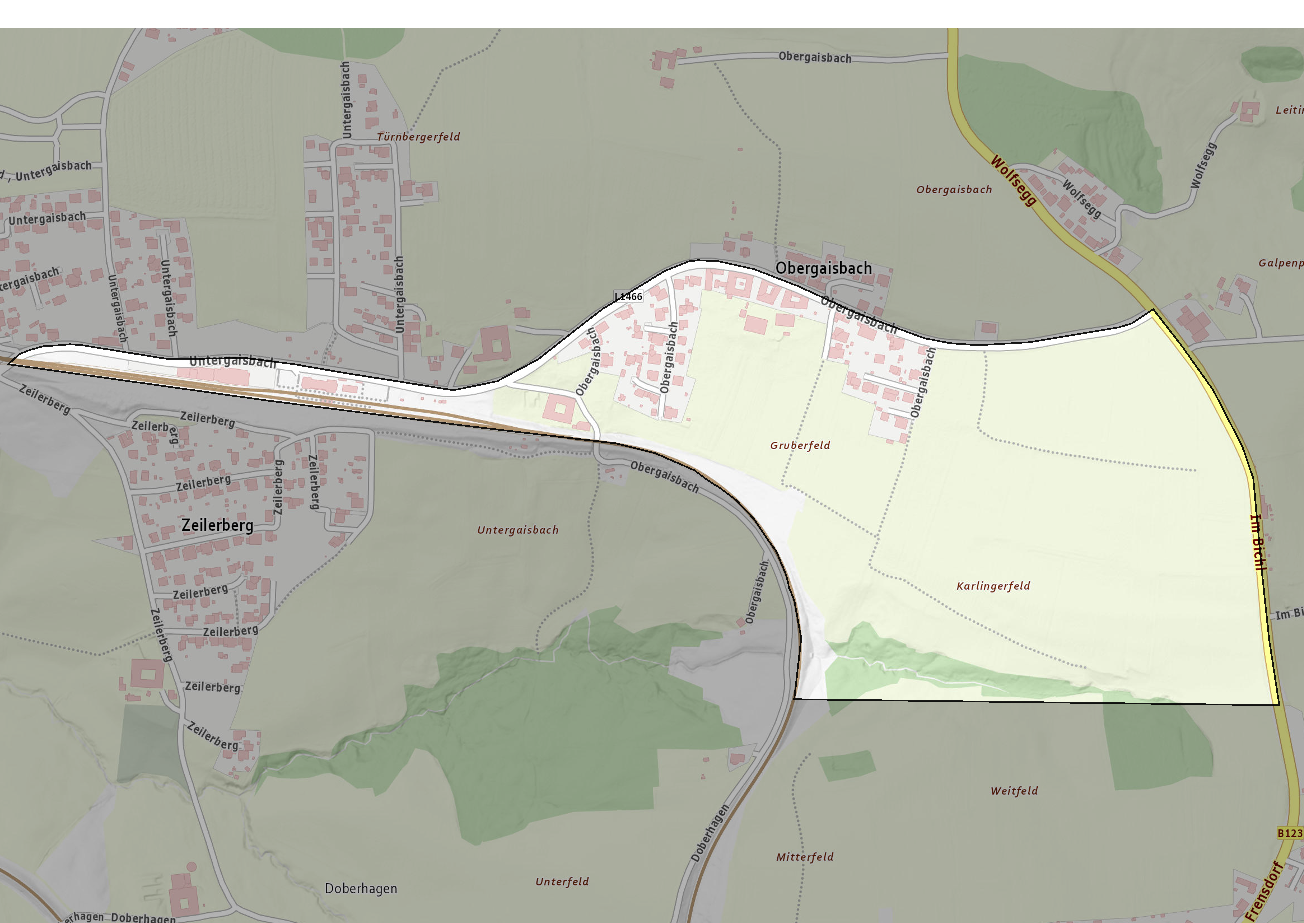Viewport: 1304px width, 923px height.
Task: Click the Weitfeld field label
Action: 1014,791
